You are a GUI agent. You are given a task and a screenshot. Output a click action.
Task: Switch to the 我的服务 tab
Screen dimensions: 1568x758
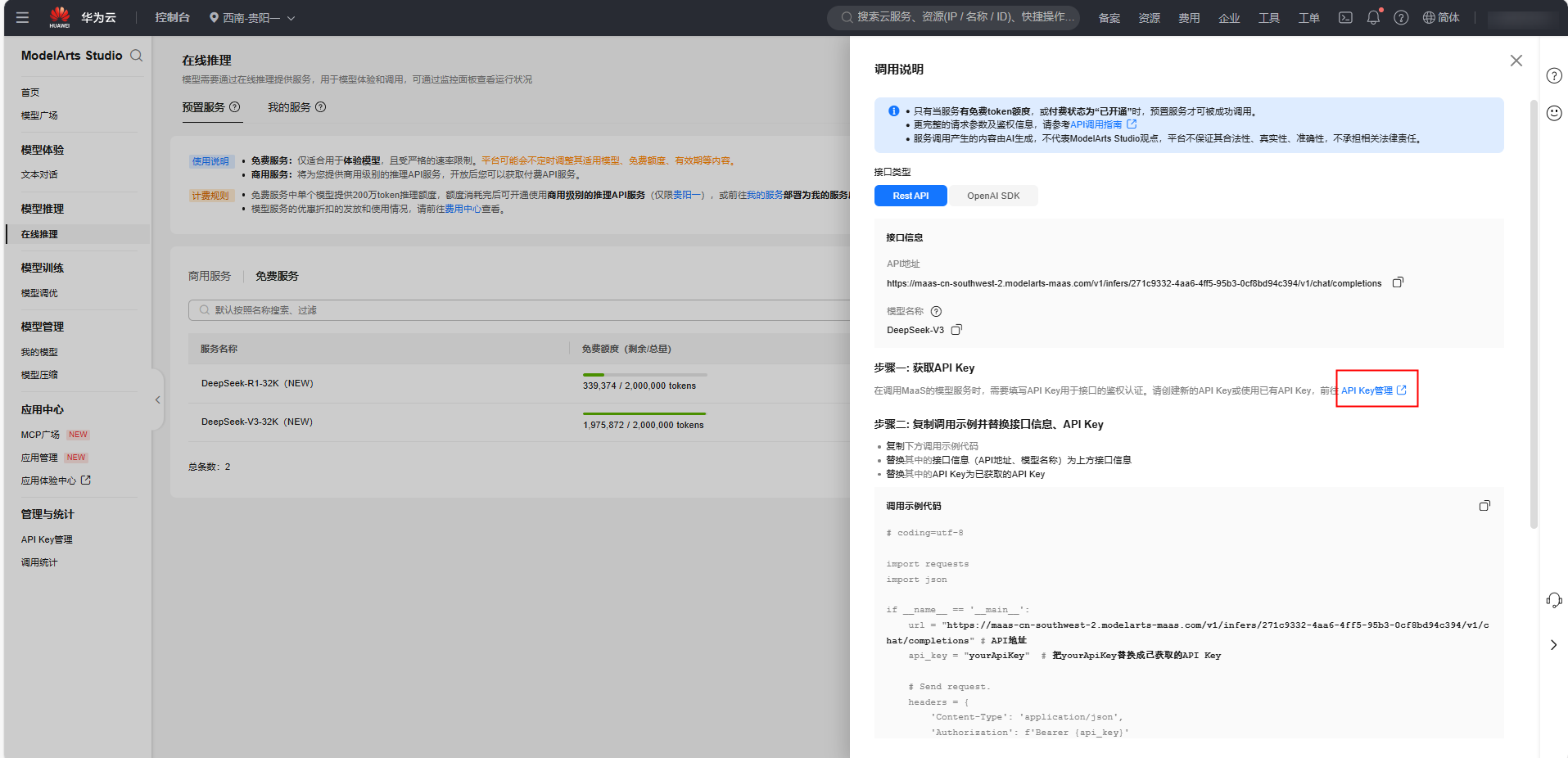(x=289, y=107)
